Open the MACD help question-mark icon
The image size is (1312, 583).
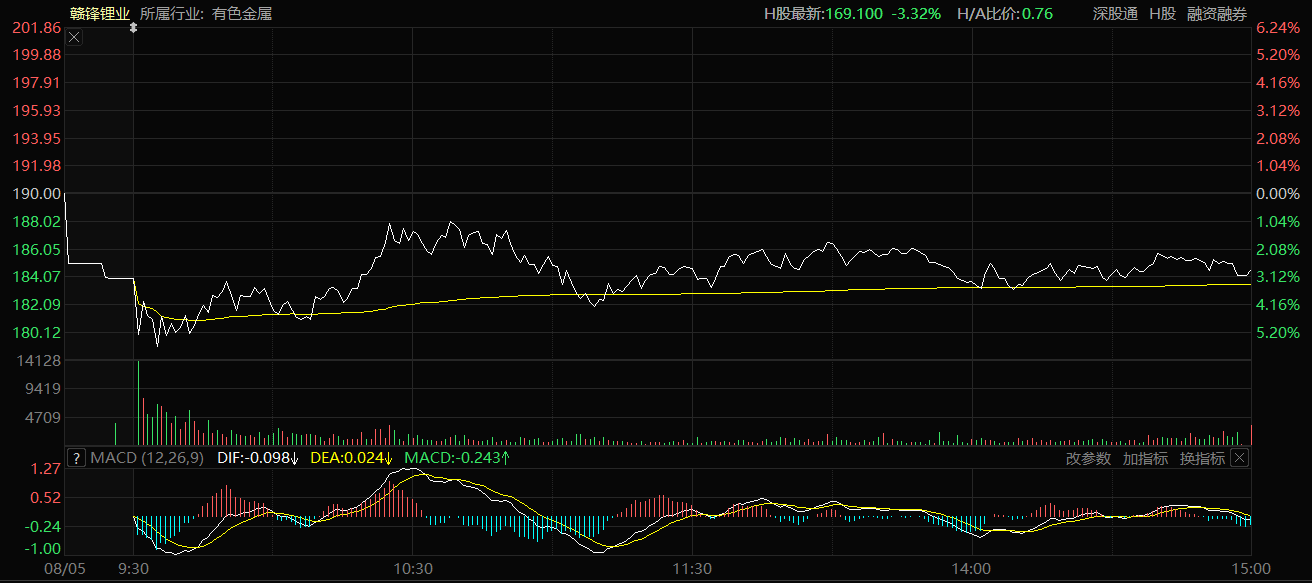point(75,458)
